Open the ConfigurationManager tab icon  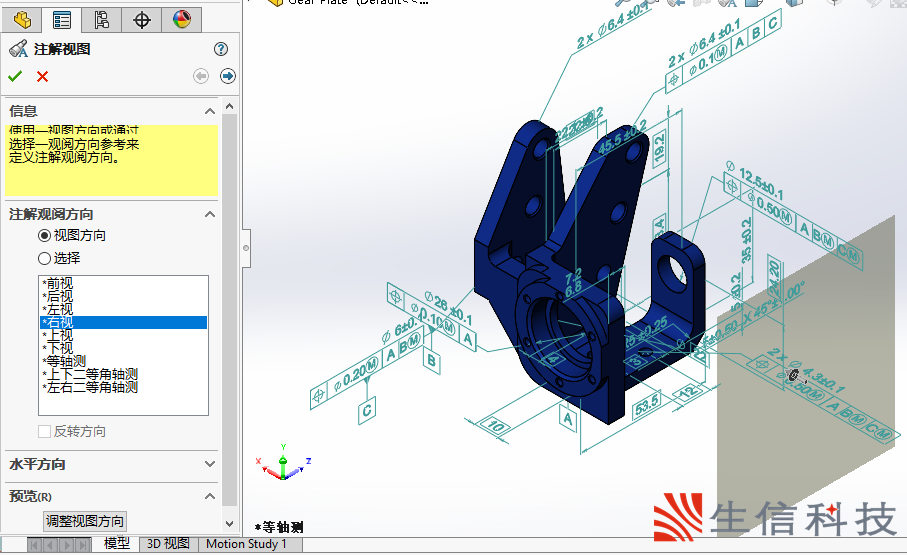[x=101, y=19]
